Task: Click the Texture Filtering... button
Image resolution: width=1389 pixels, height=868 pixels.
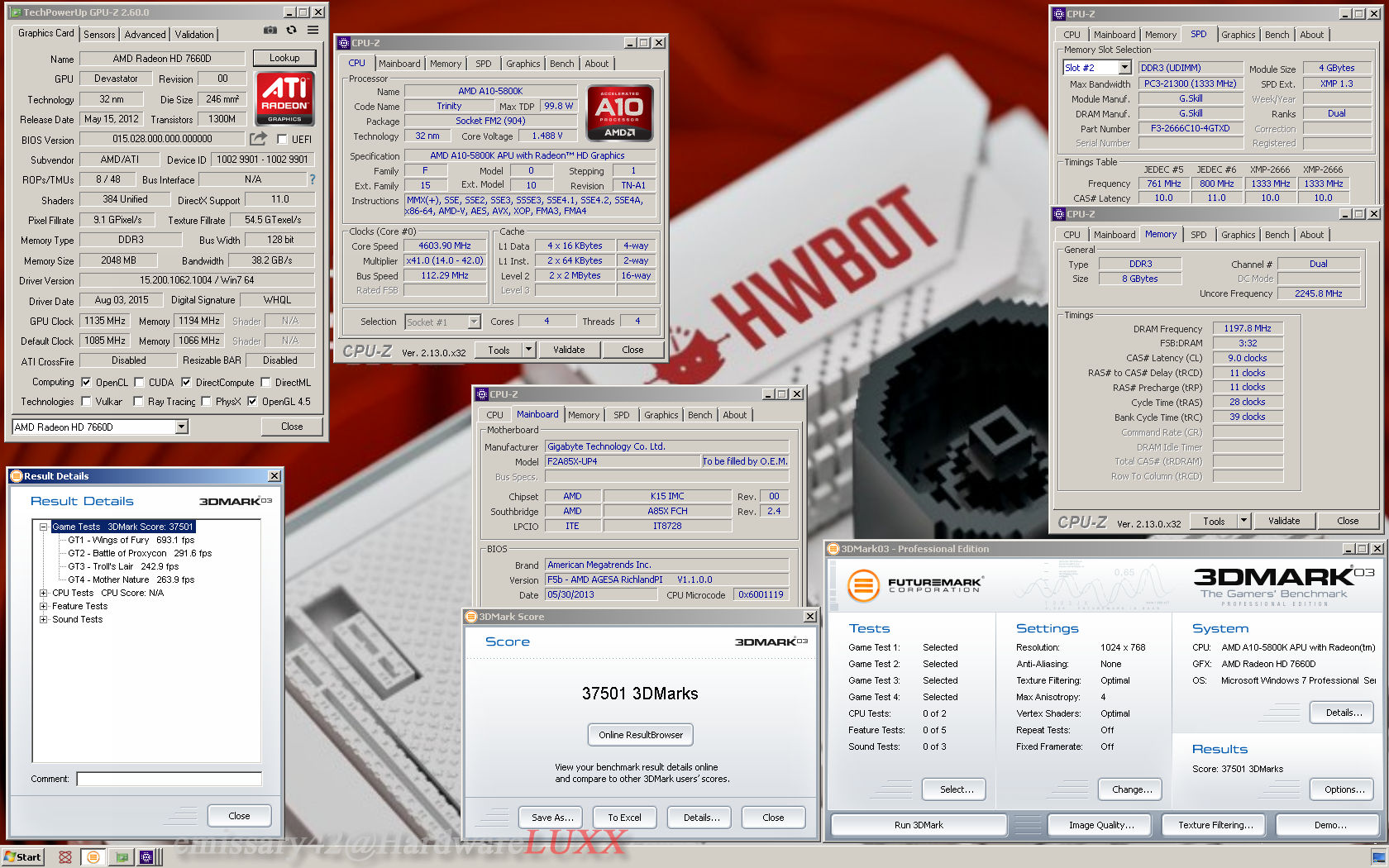Action: pos(1215,825)
